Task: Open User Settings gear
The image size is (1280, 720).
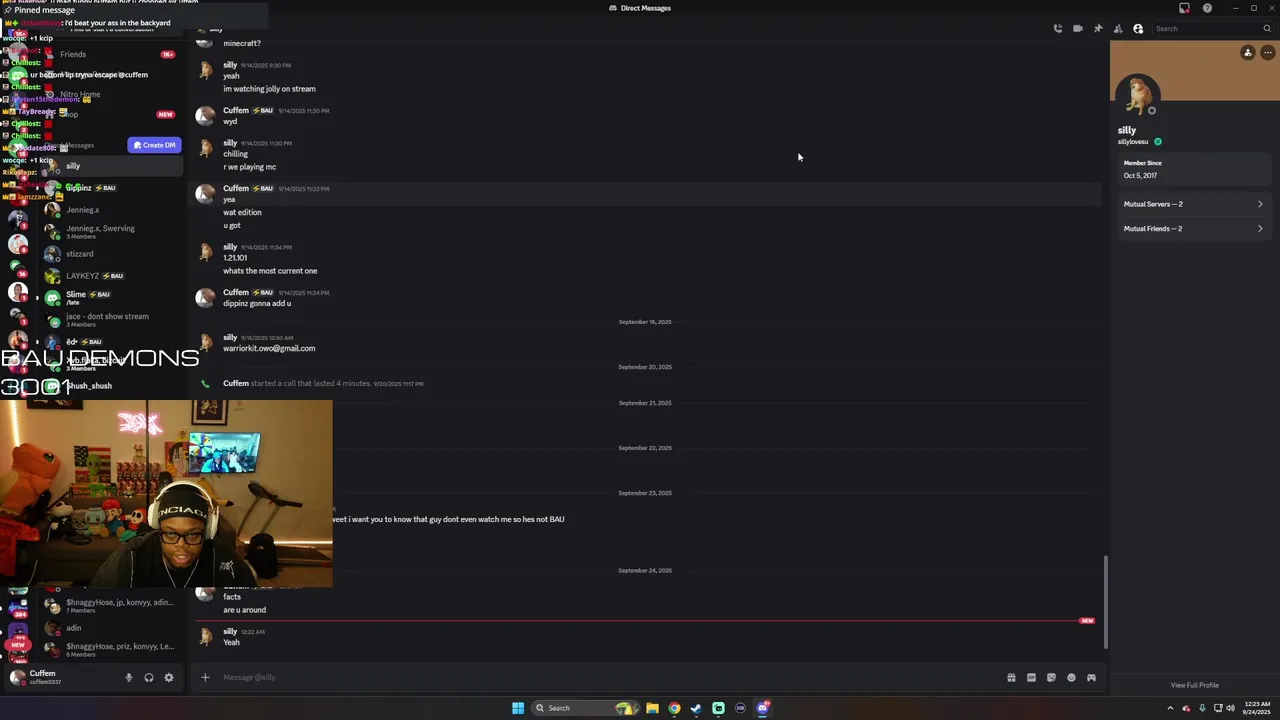Action: coord(168,678)
